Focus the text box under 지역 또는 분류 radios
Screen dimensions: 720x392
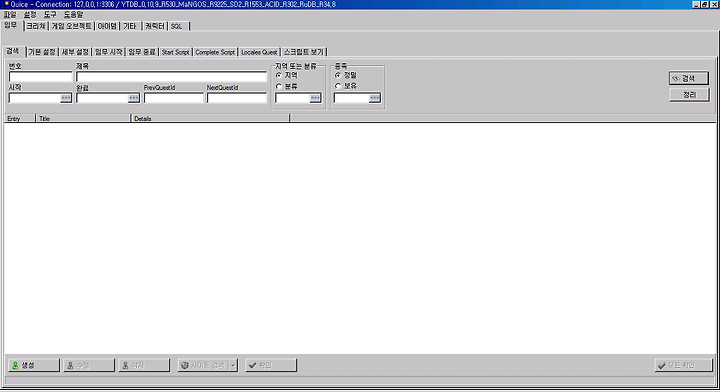click(x=292, y=98)
